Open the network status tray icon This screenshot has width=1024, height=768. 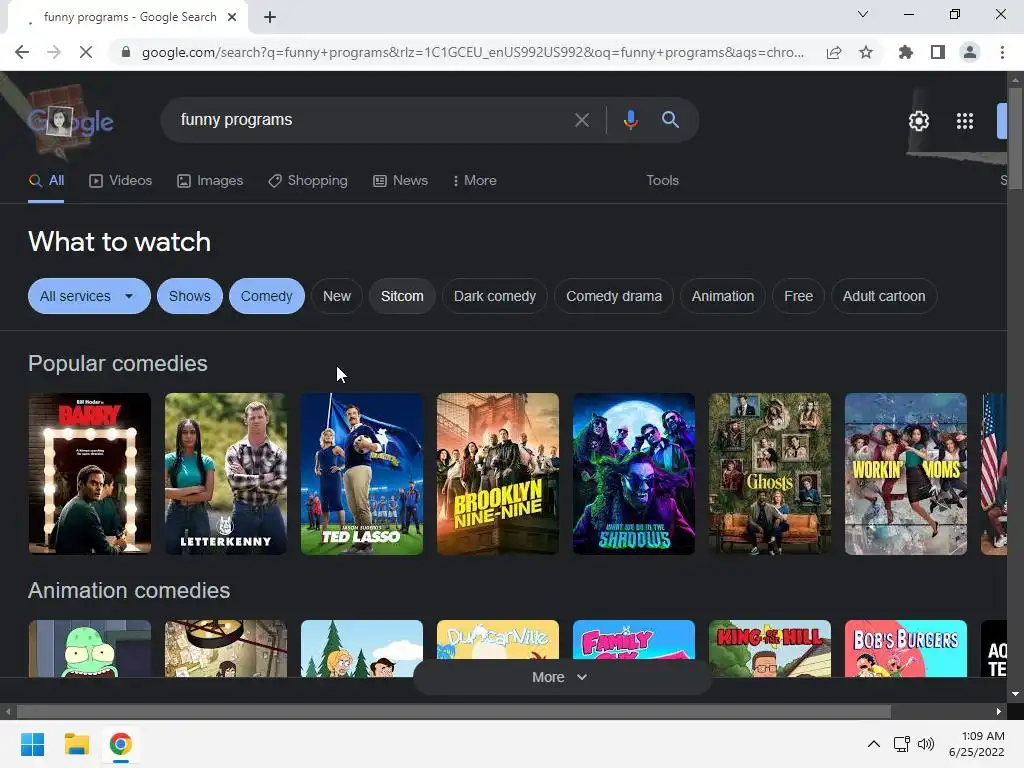(x=902, y=744)
